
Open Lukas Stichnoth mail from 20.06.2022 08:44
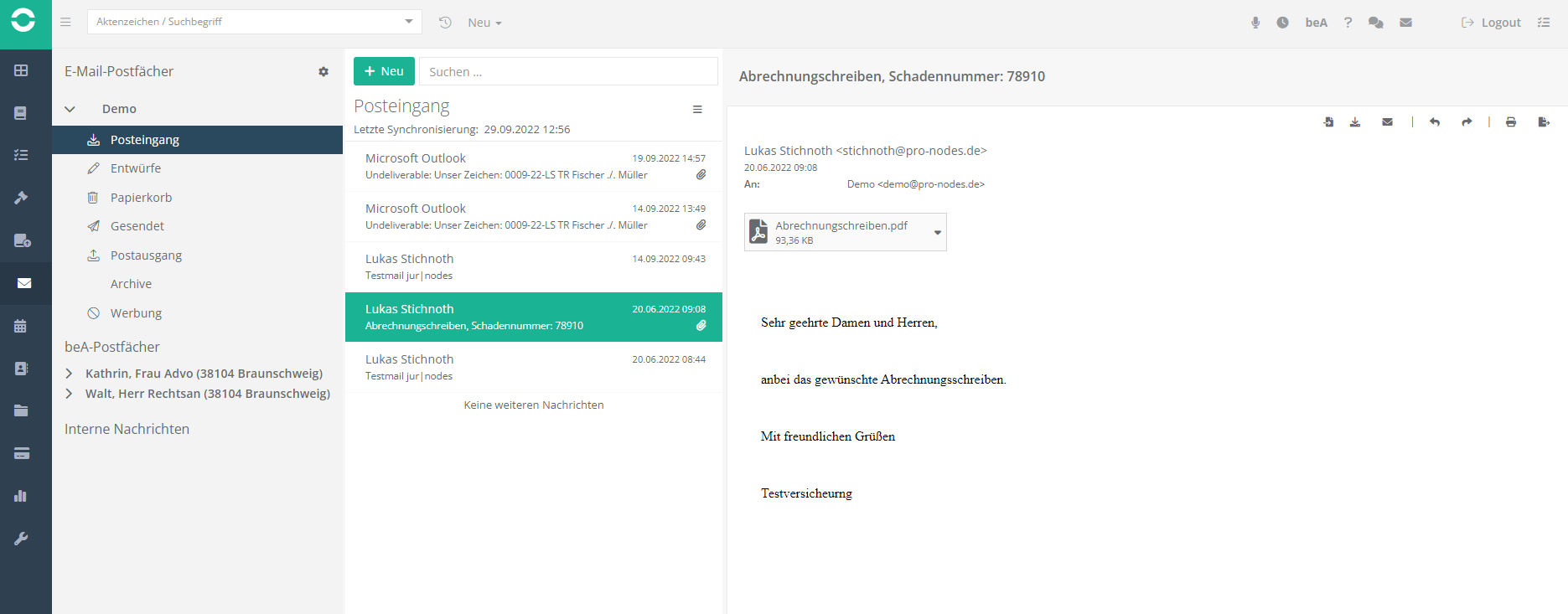point(534,368)
